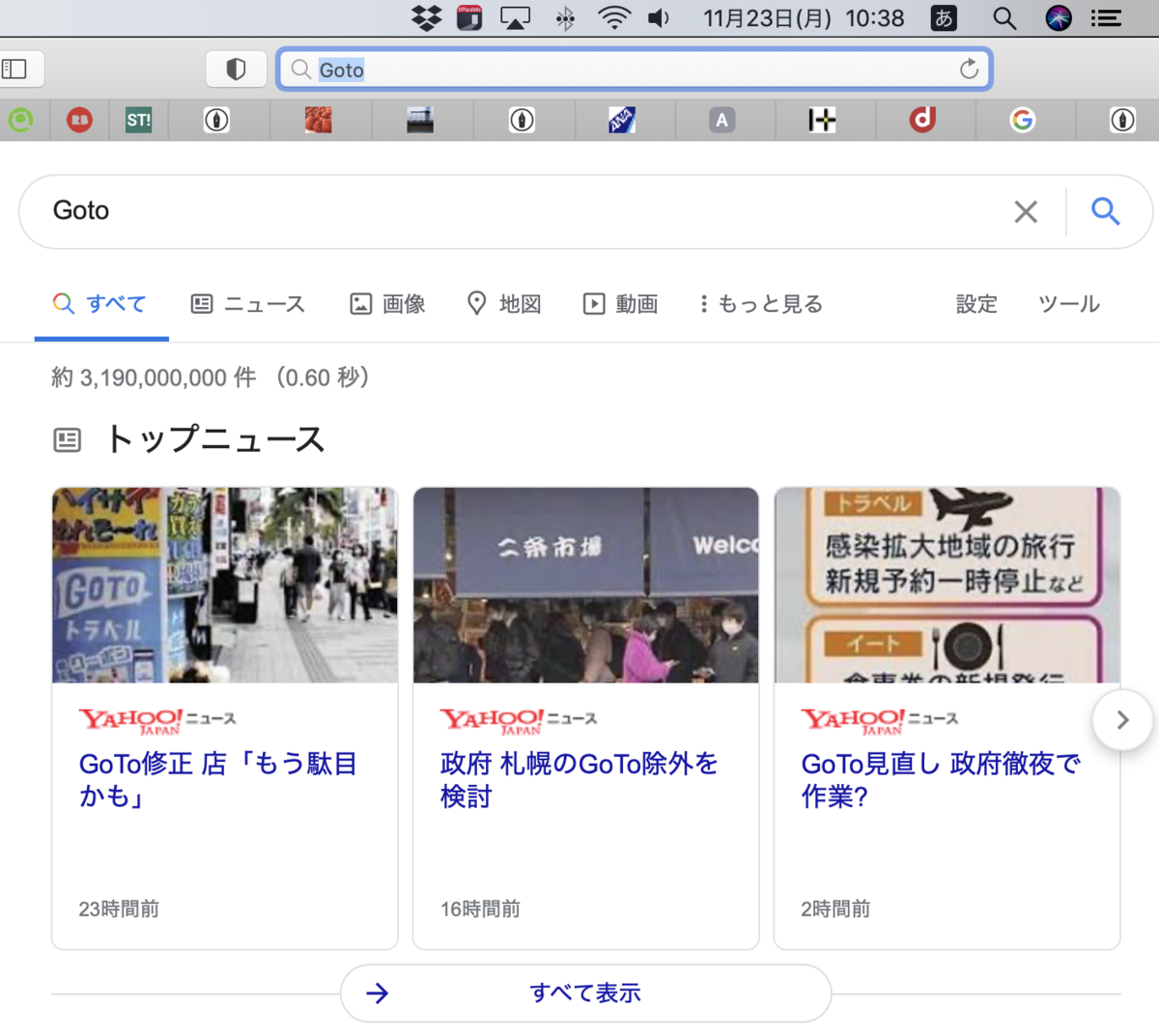Open the AirPlay display menu

(515, 17)
